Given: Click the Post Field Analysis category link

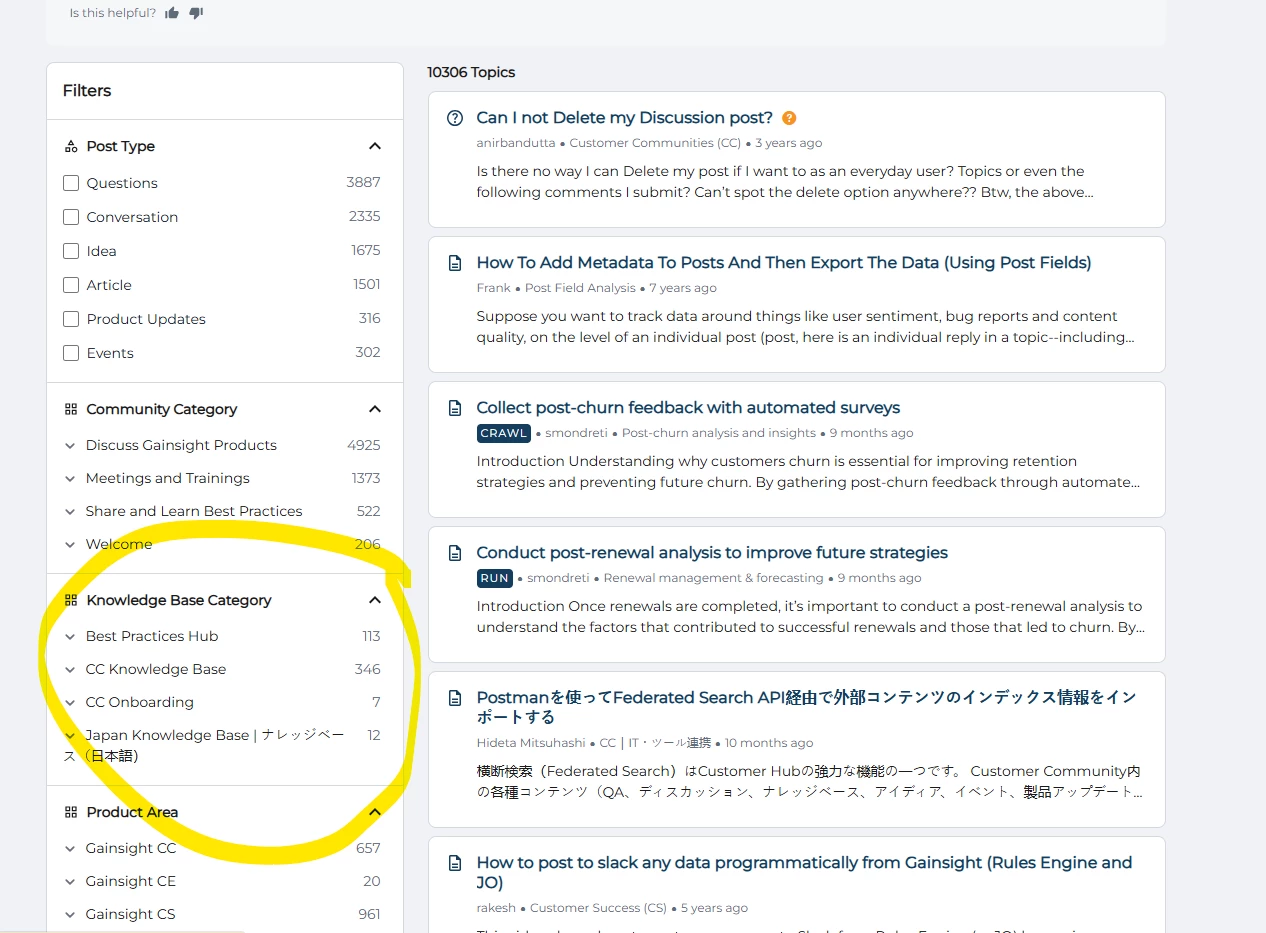Looking at the screenshot, I should click(x=580, y=288).
